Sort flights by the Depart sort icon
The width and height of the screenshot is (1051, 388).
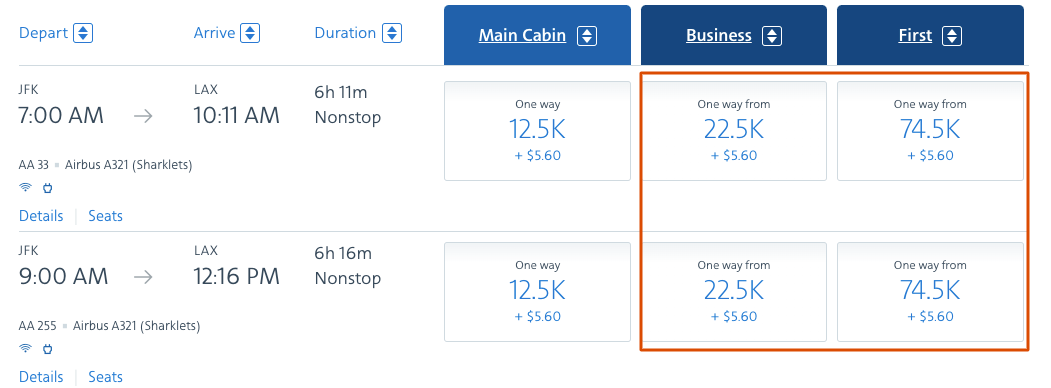coord(83,33)
